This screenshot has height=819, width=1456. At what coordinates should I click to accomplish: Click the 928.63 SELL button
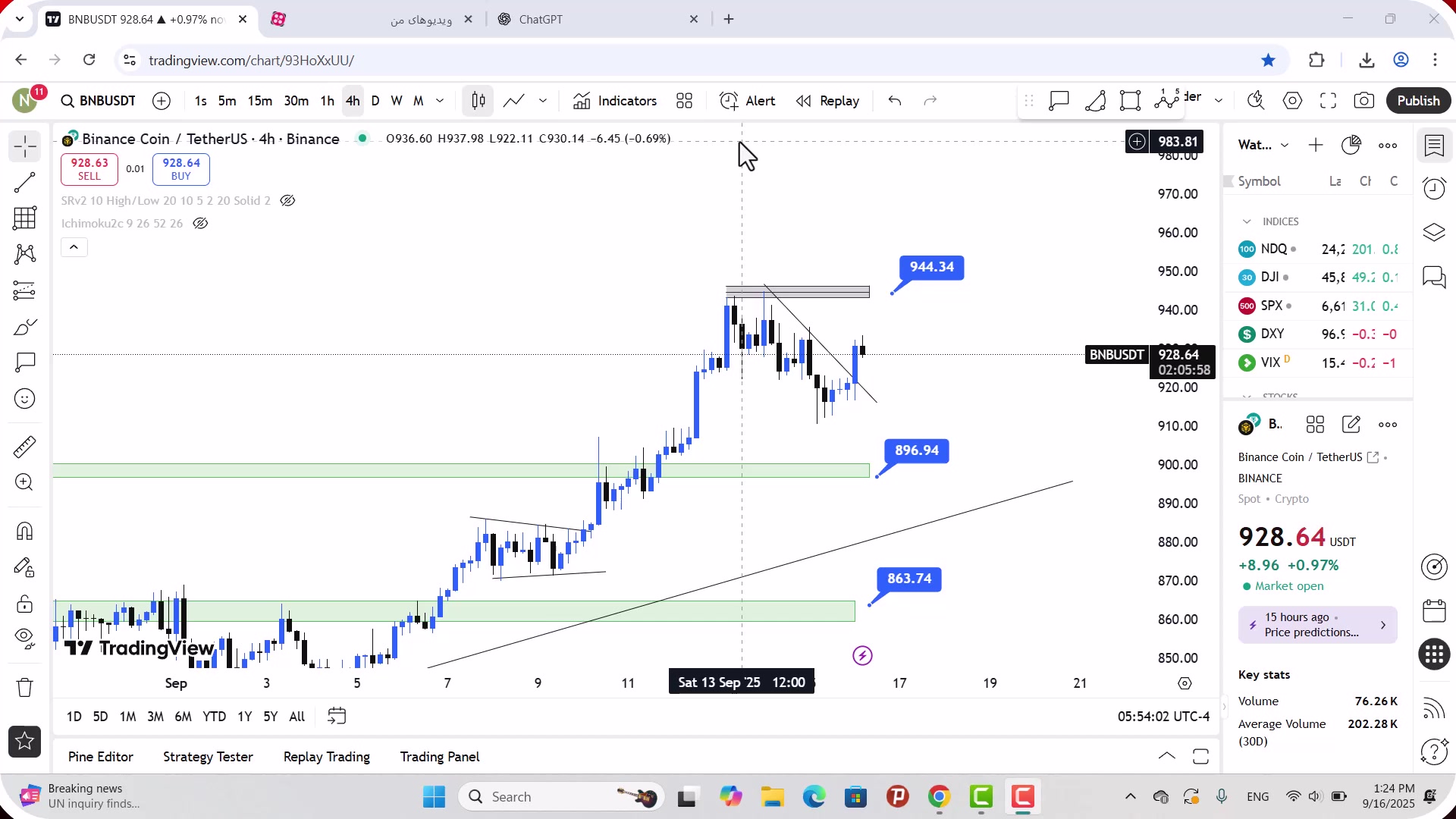tap(89, 169)
